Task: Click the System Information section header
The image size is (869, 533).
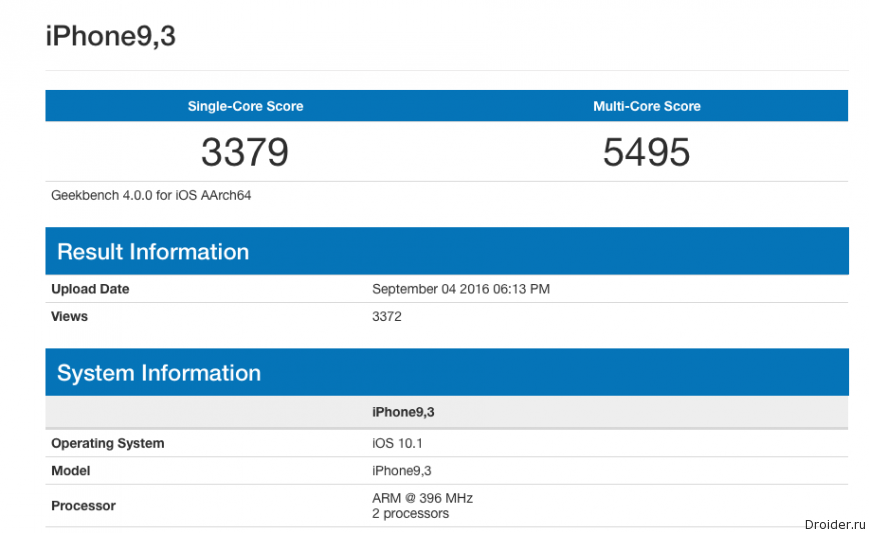Action: tap(447, 372)
